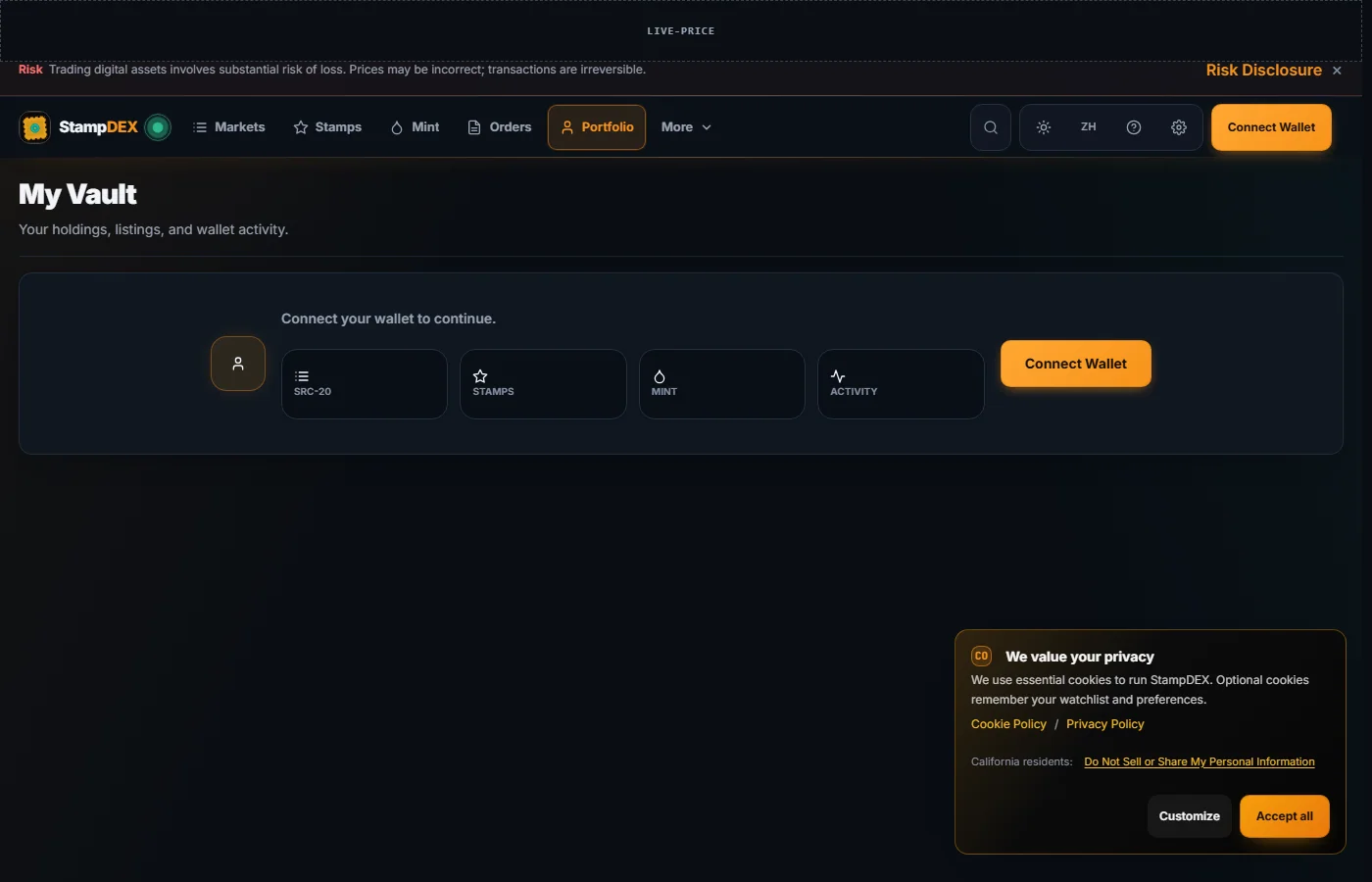Click the vault user avatar icon
The width and height of the screenshot is (1372, 882).
click(238, 364)
